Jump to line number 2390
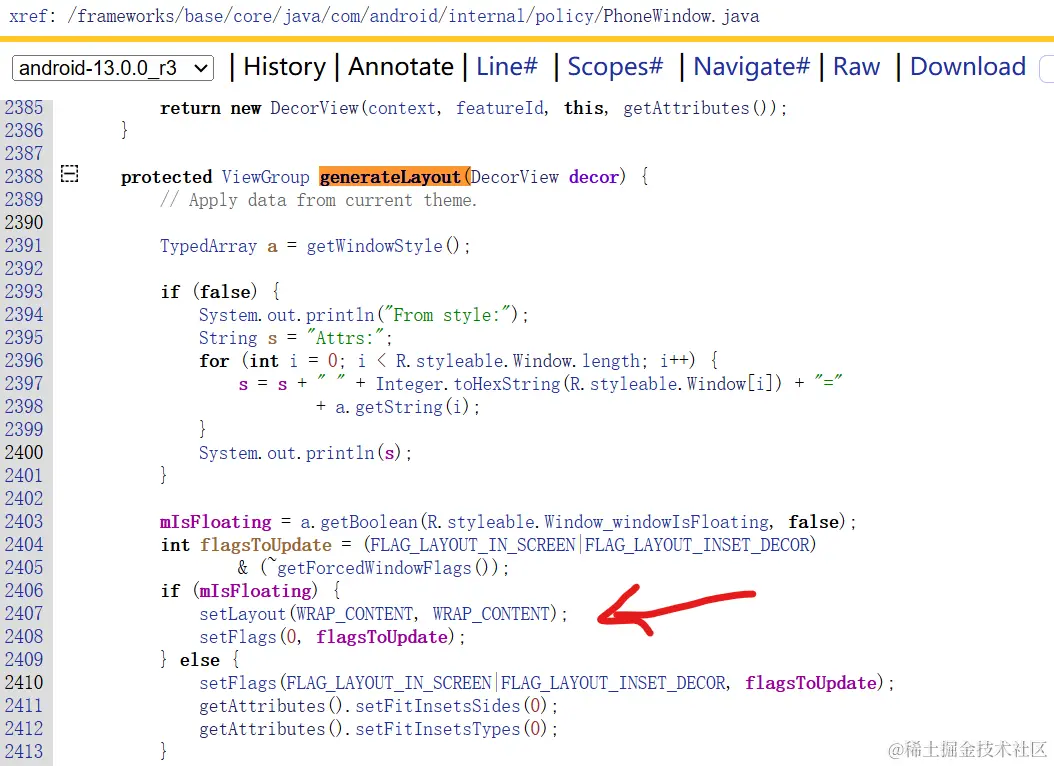This screenshot has height=766, width=1054. [24, 222]
